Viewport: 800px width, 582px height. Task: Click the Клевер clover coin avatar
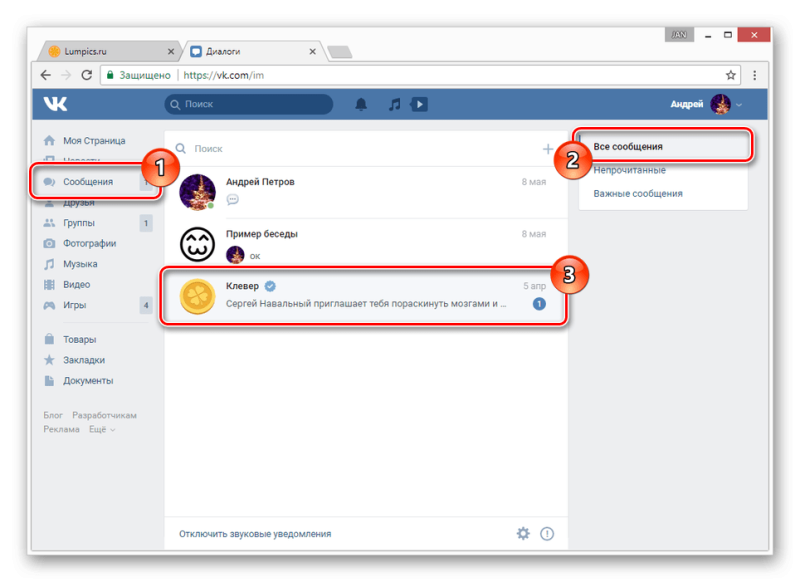point(197,296)
